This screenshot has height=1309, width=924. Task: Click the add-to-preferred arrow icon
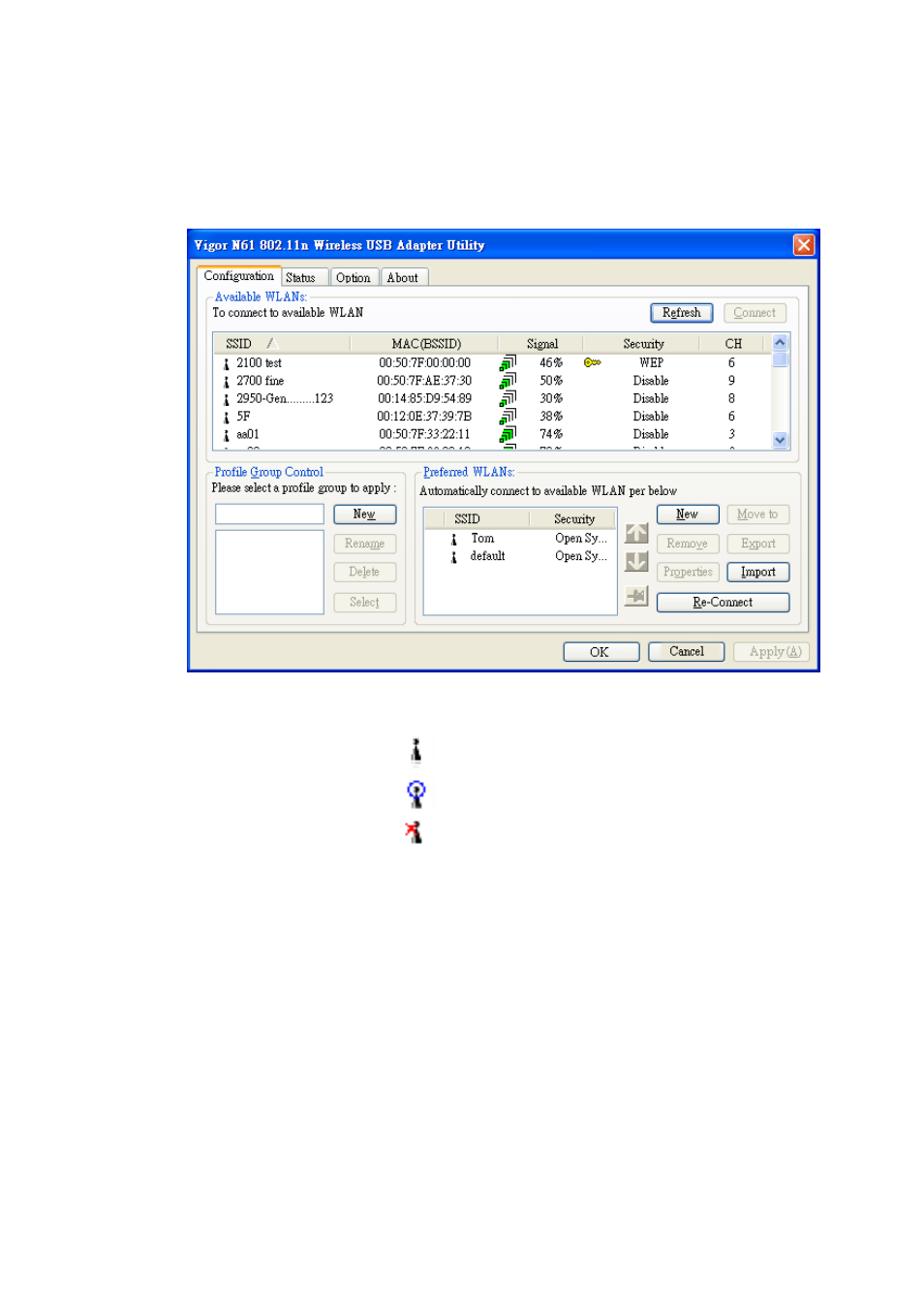pos(636,596)
